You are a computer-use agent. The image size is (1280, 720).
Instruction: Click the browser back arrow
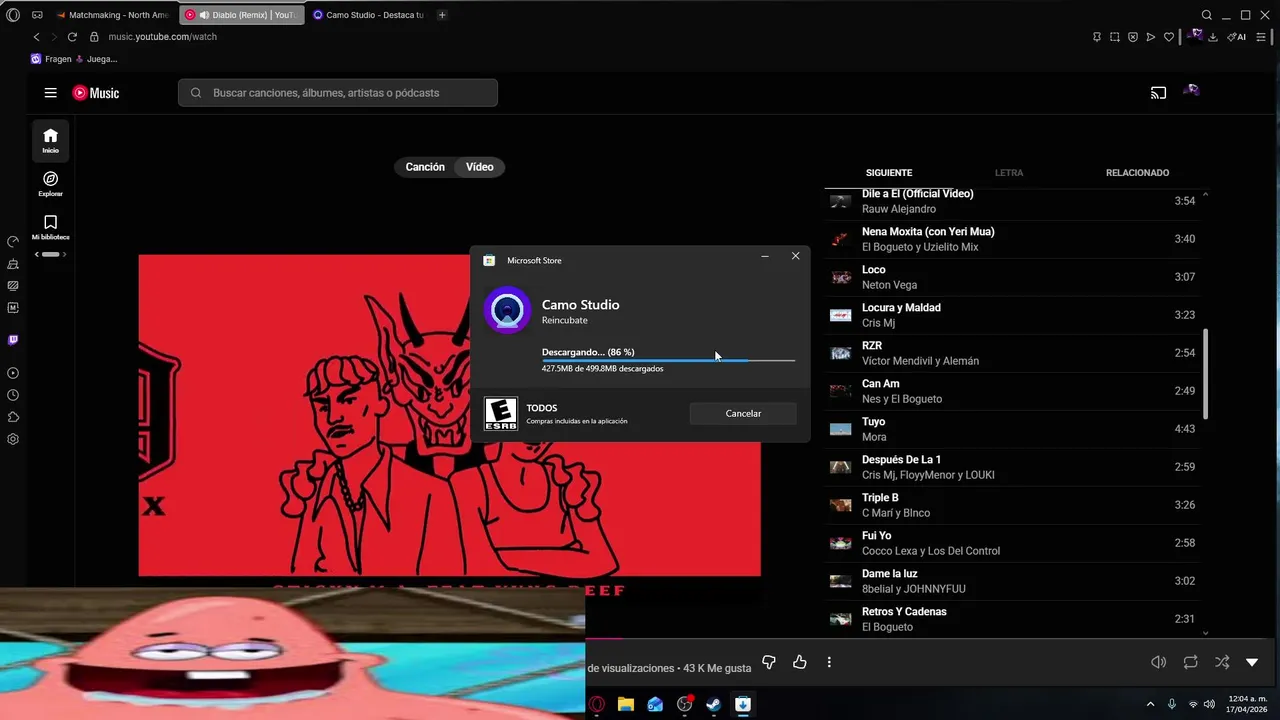click(36, 37)
